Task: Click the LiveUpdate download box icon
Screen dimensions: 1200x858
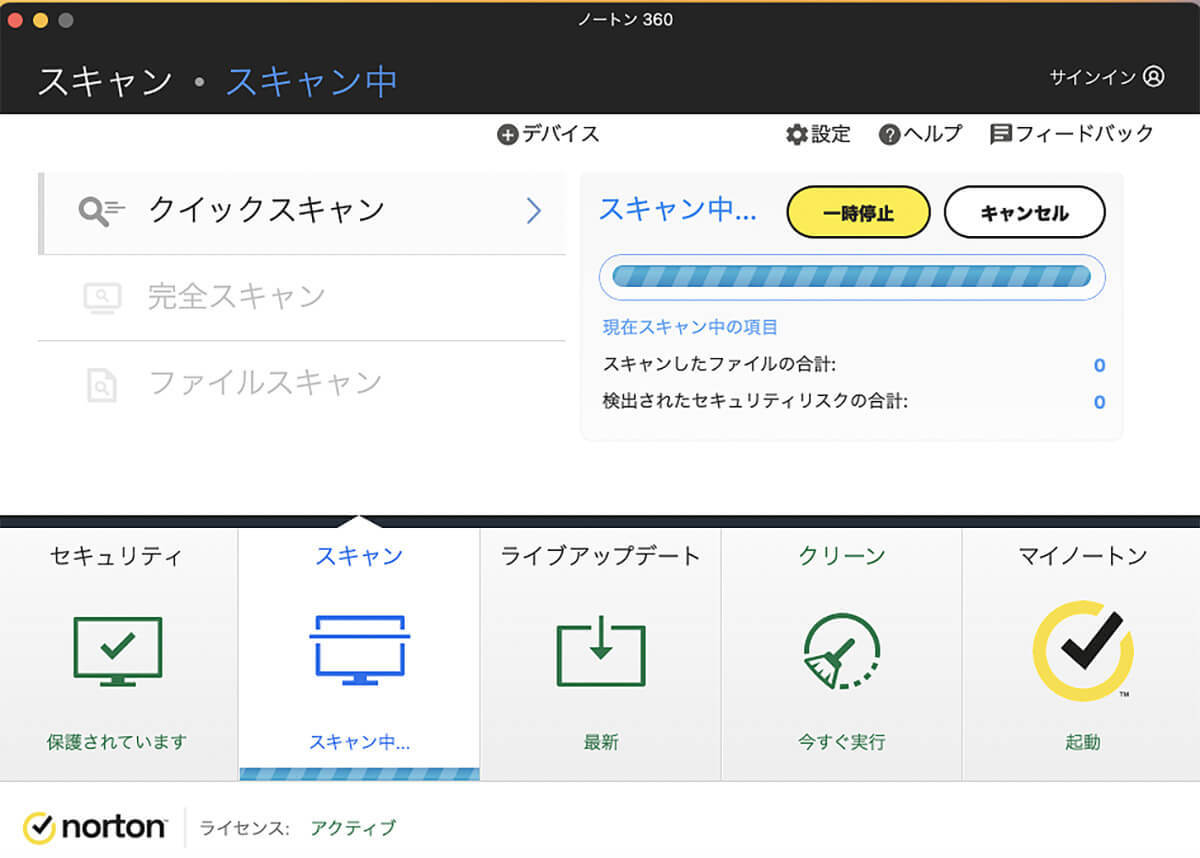Action: (600, 651)
